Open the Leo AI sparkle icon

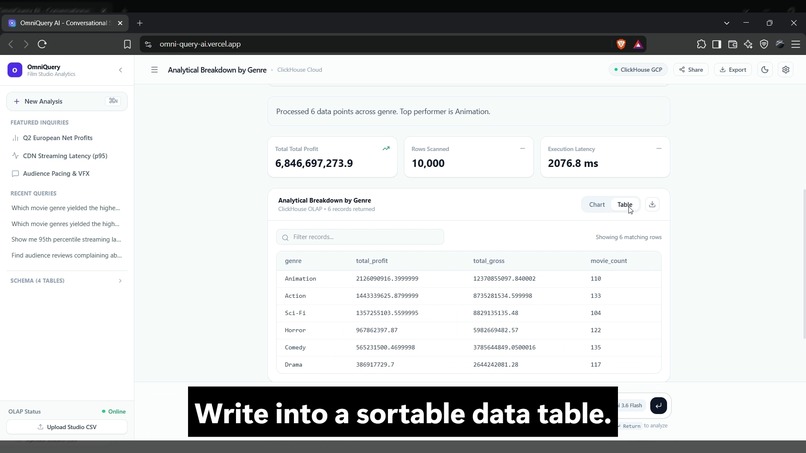[x=748, y=44]
